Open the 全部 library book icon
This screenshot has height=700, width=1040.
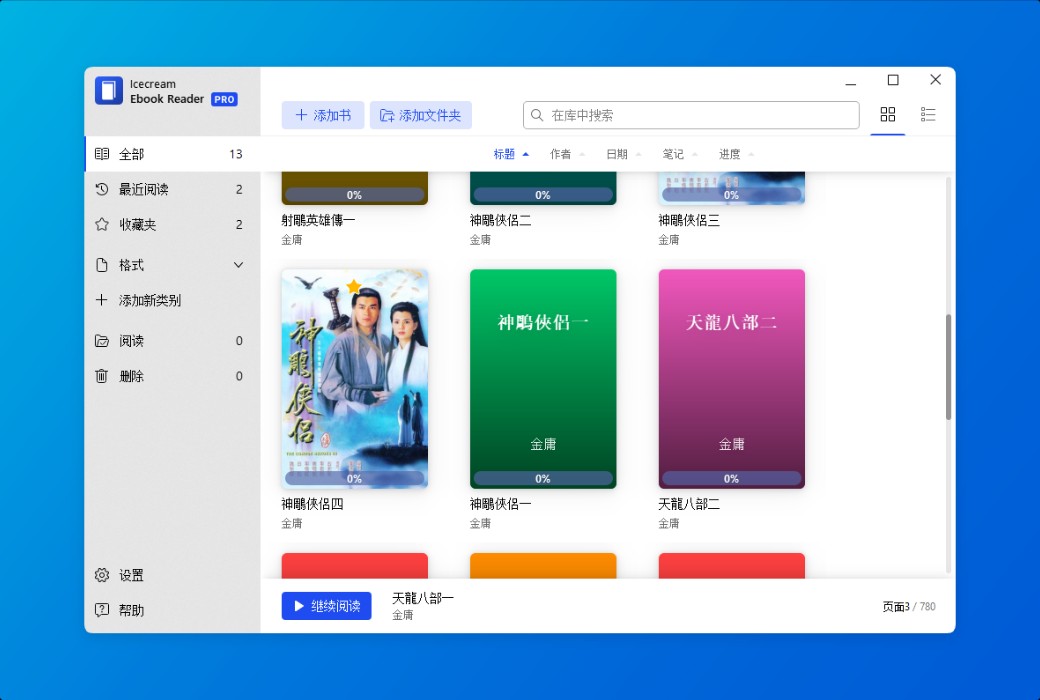[101, 153]
